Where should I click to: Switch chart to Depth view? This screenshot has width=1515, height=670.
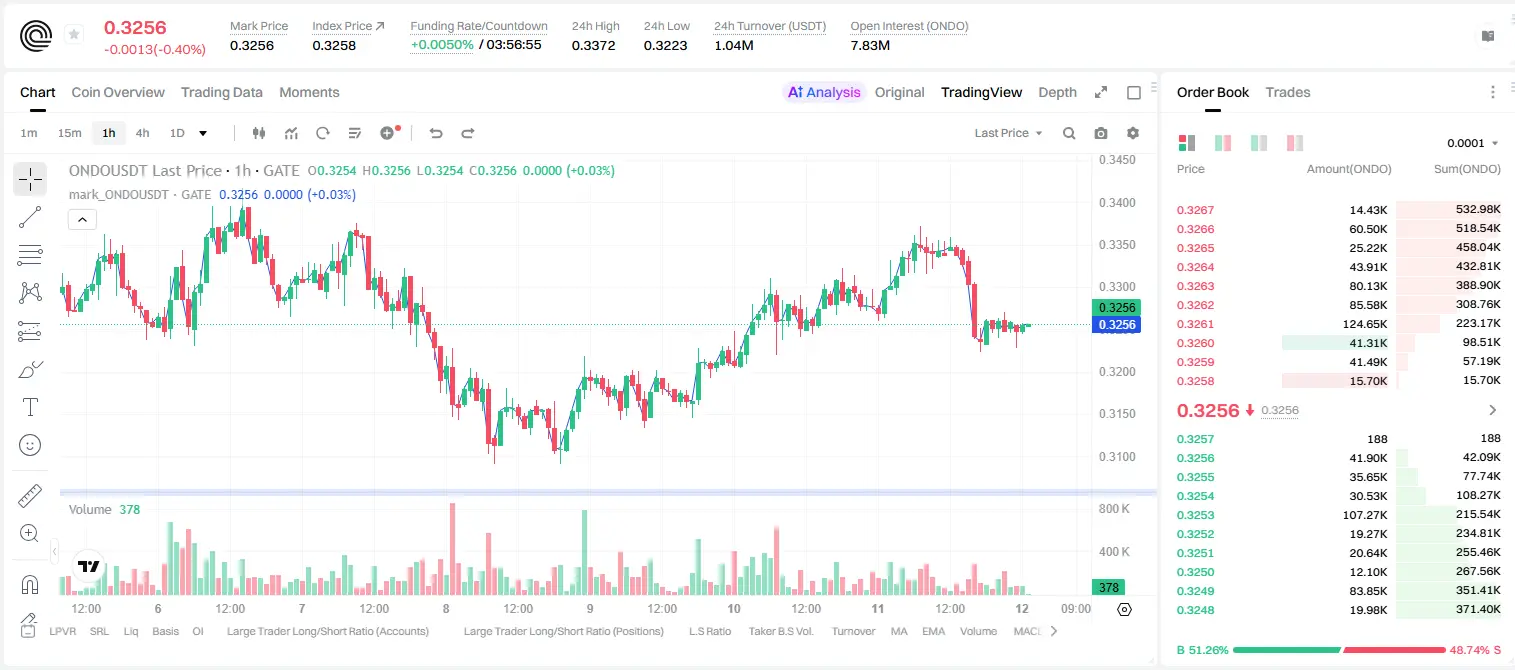(1057, 92)
